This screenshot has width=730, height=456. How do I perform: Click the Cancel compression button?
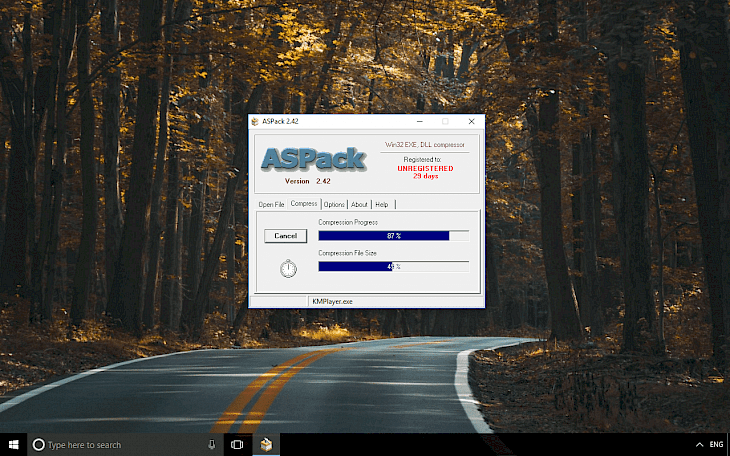285,236
